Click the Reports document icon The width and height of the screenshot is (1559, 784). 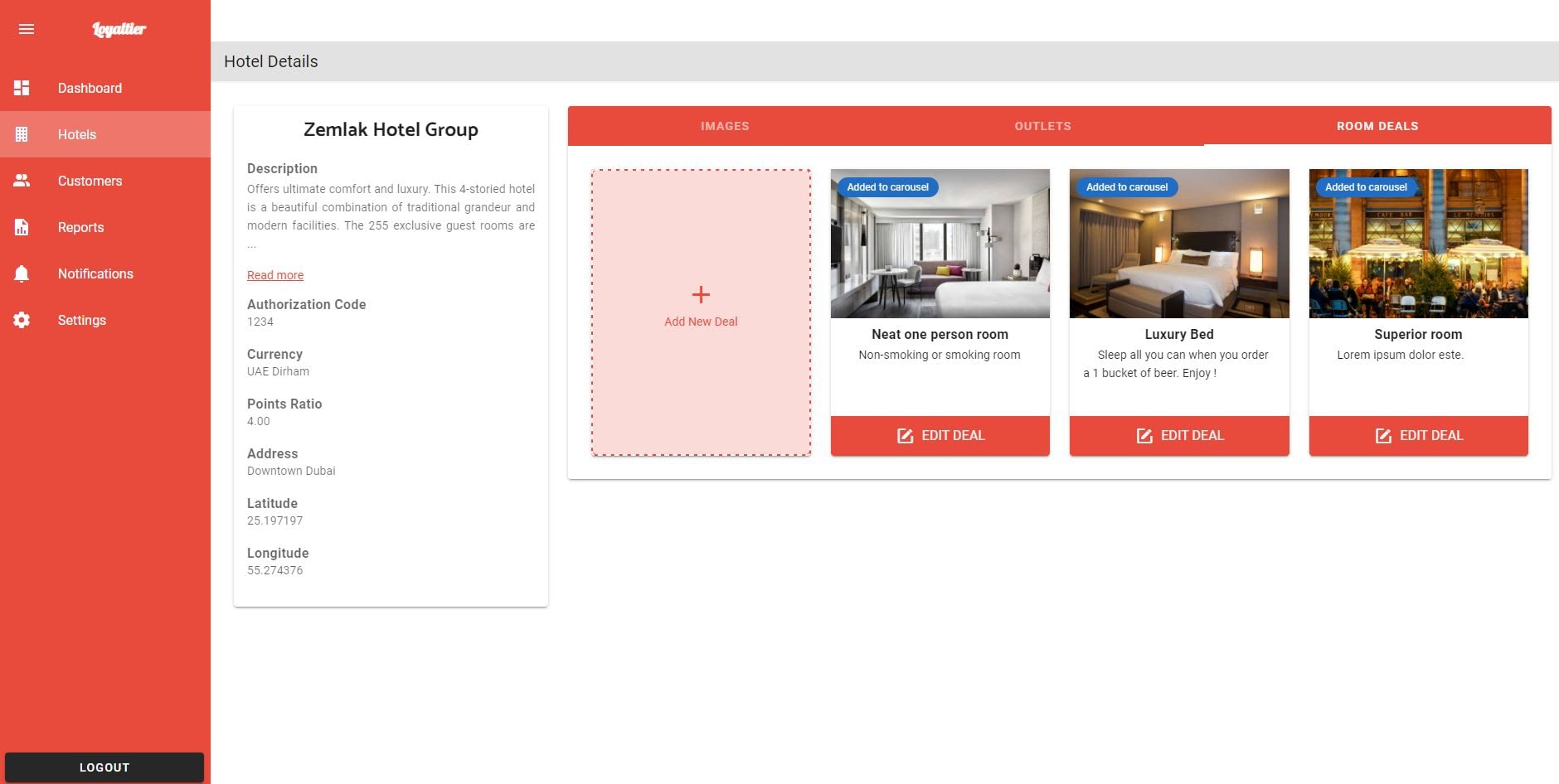click(x=22, y=227)
